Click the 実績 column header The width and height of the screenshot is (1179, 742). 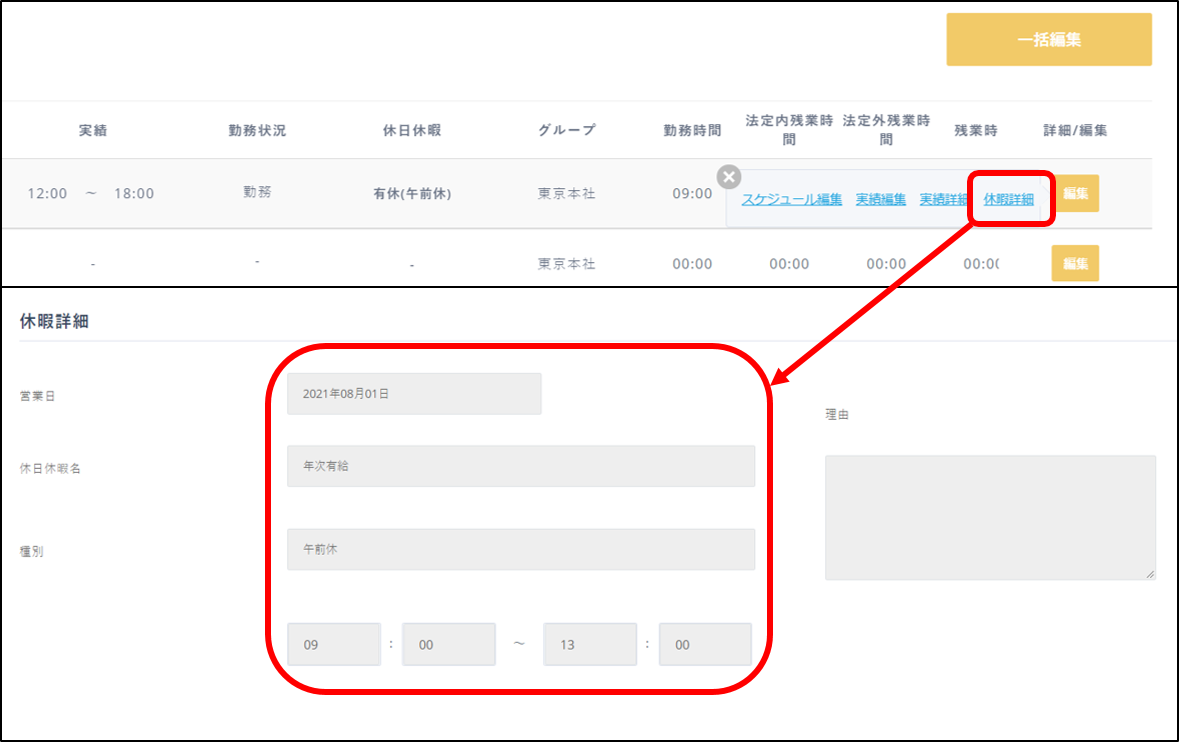click(93, 131)
